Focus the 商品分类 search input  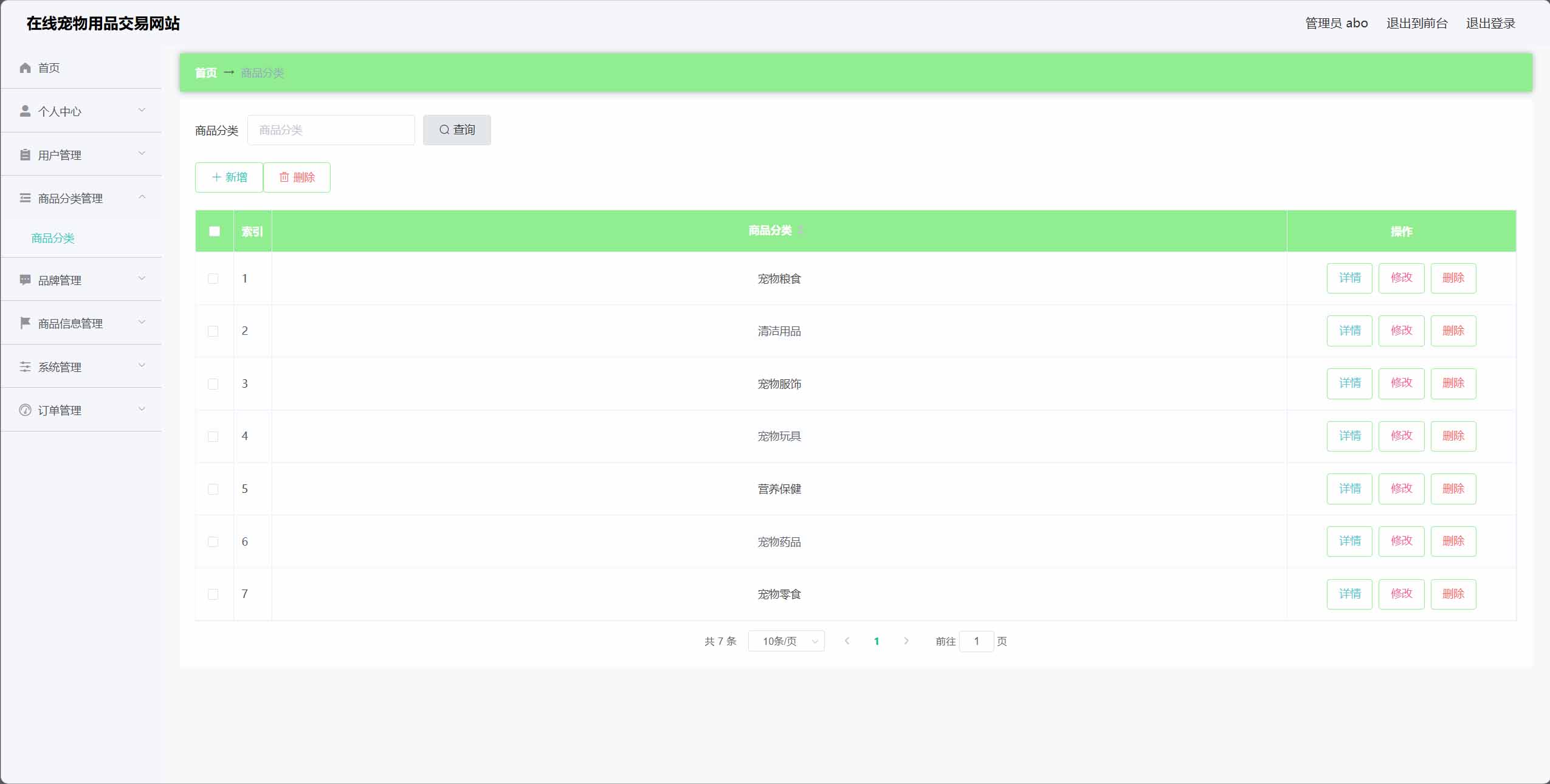(331, 130)
